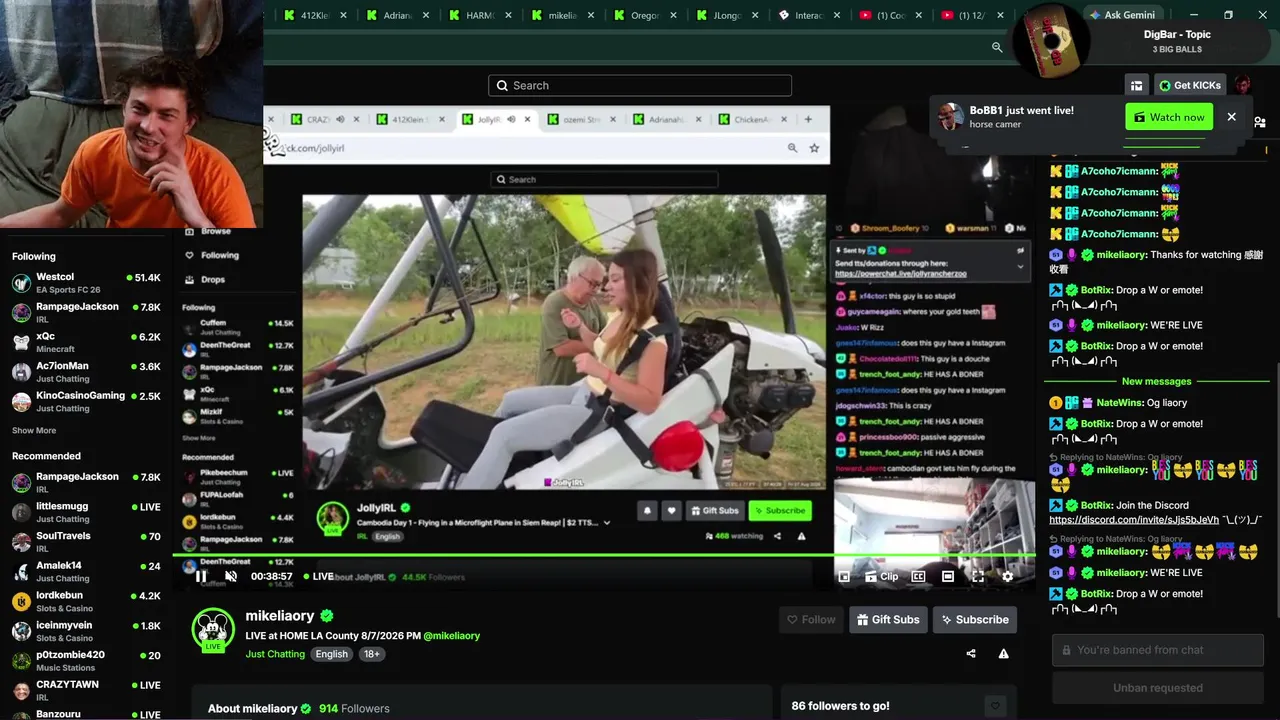
Task: Switch to the HARMO browser tab
Action: (x=480, y=15)
